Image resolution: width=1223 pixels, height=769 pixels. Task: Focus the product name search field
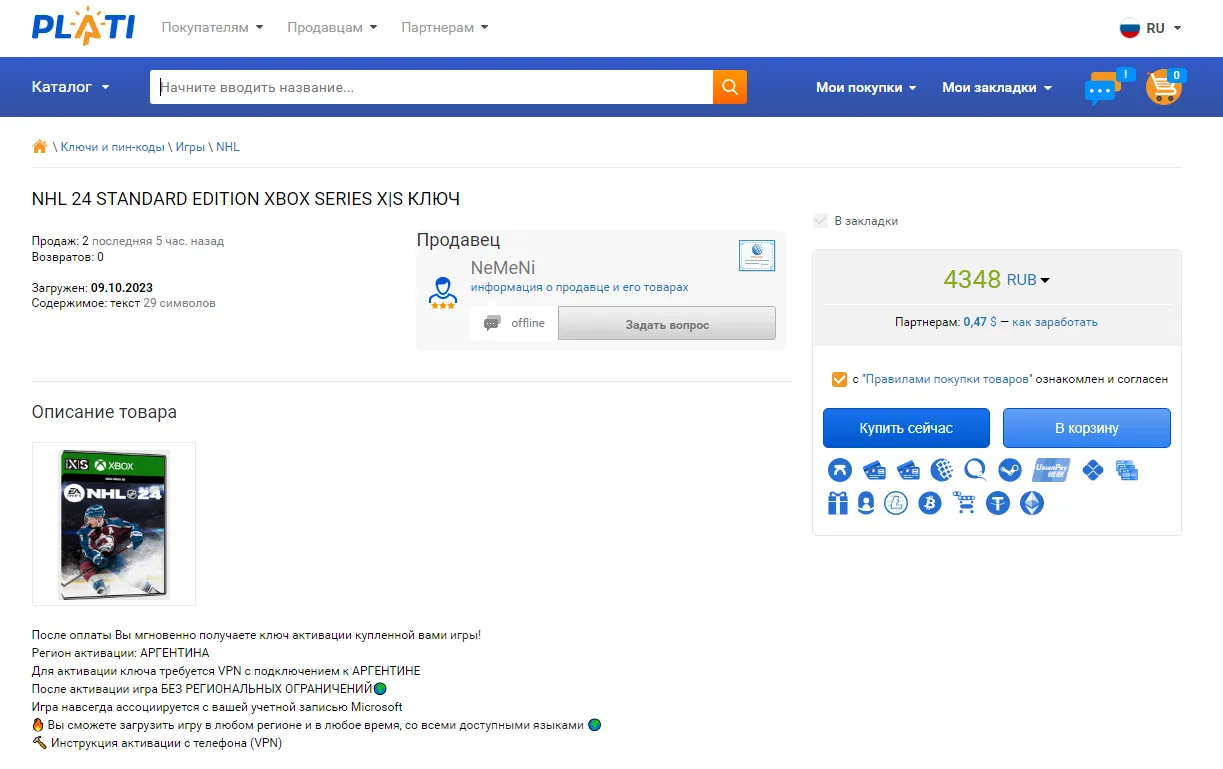431,87
